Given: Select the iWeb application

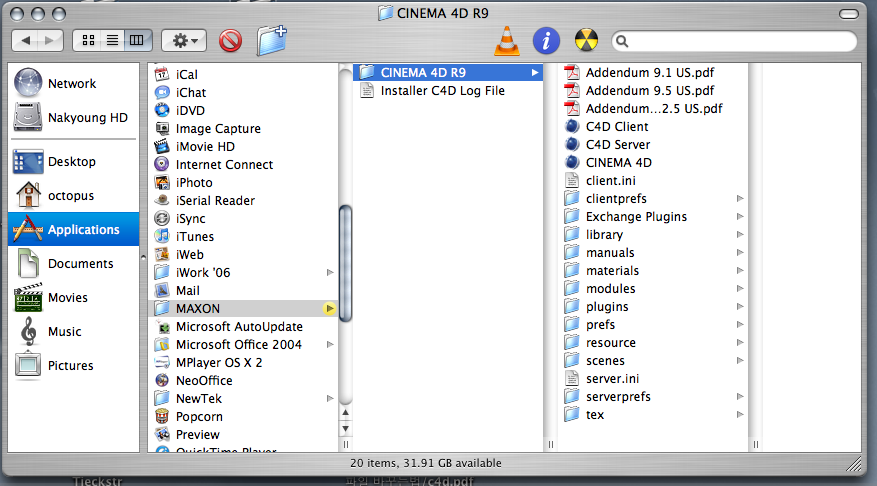Looking at the screenshot, I should coord(243,254).
